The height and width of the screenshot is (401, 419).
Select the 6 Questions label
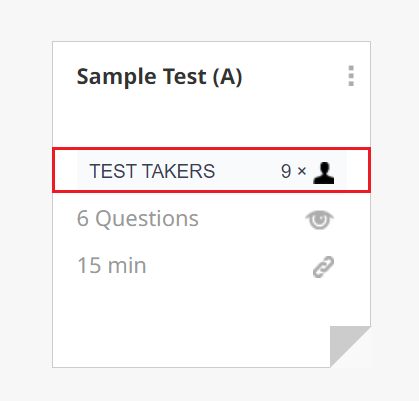coord(138,219)
